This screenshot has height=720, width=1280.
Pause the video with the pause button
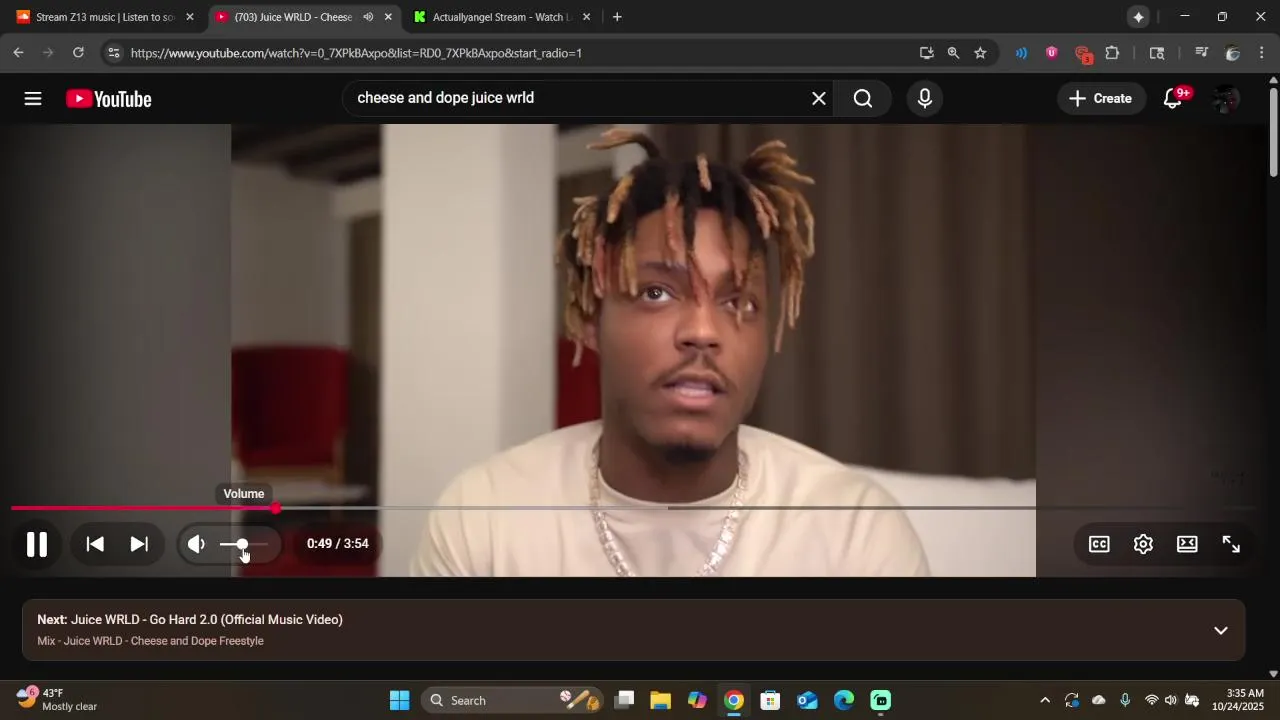click(x=37, y=544)
